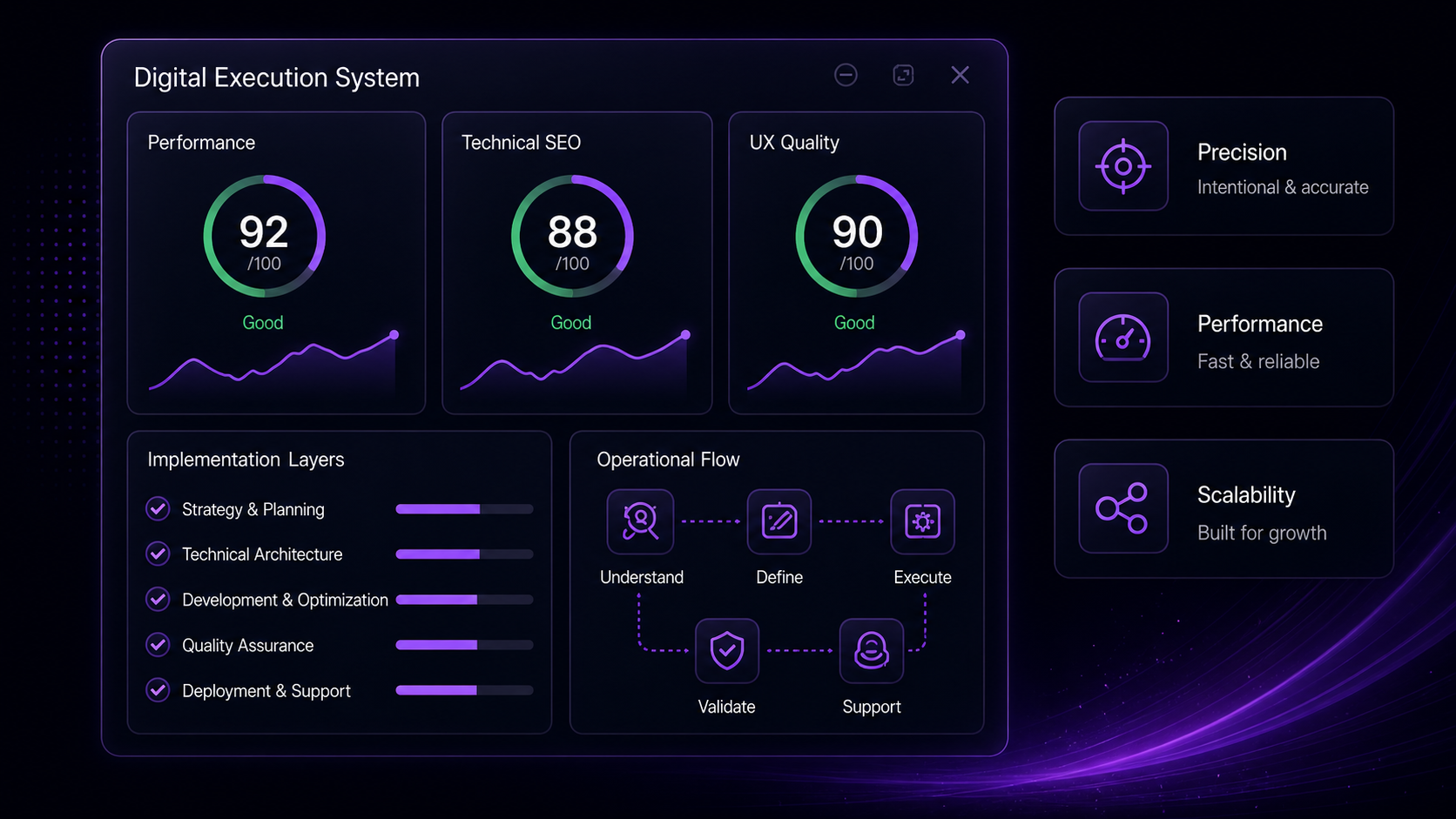
Task: Click the Performance card trend chart
Action: (x=273, y=364)
